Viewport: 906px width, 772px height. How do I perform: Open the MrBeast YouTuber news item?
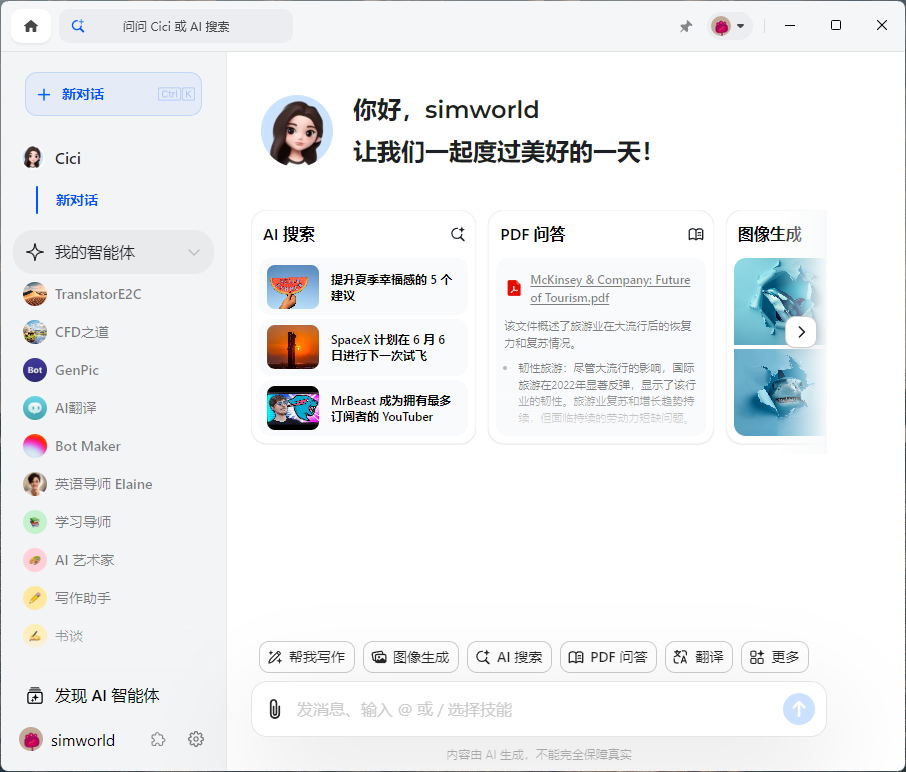[x=363, y=408]
